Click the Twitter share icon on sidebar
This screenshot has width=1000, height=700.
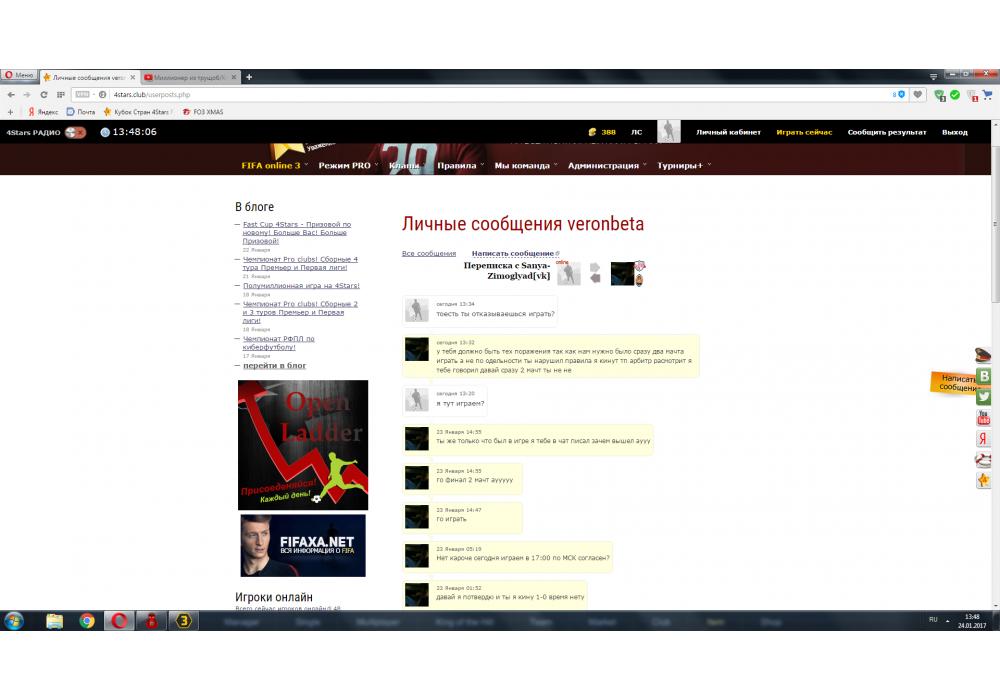983,397
